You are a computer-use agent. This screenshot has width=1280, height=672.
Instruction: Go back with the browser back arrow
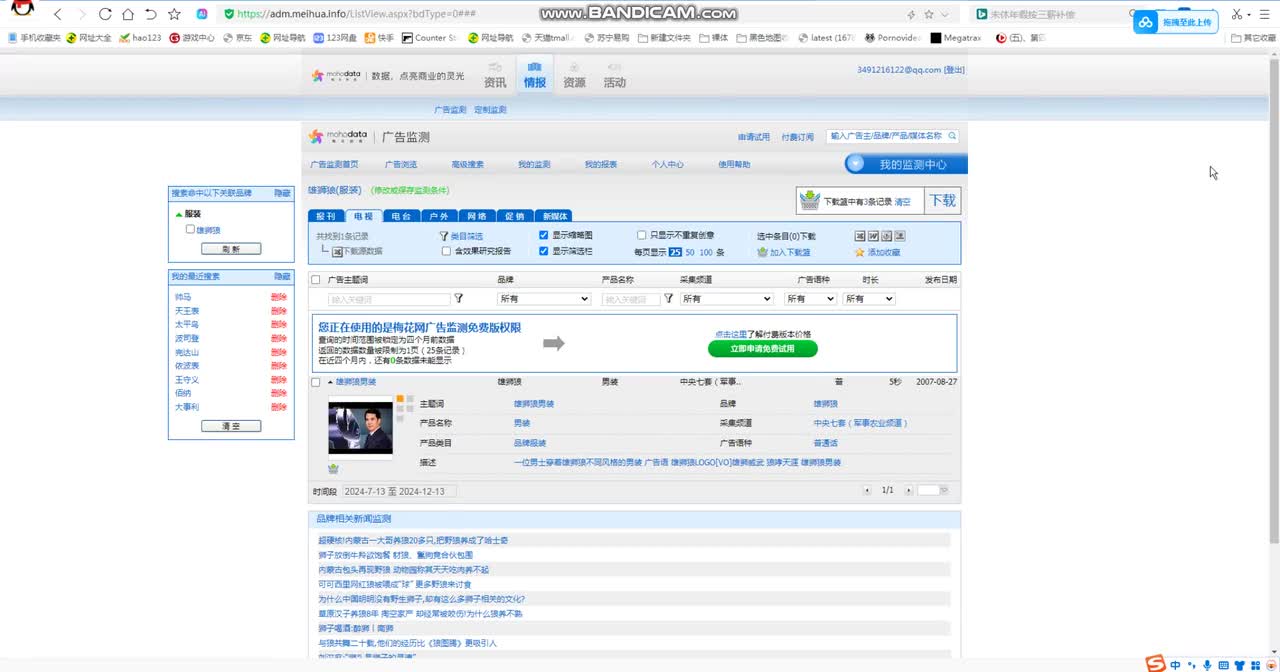tap(58, 14)
